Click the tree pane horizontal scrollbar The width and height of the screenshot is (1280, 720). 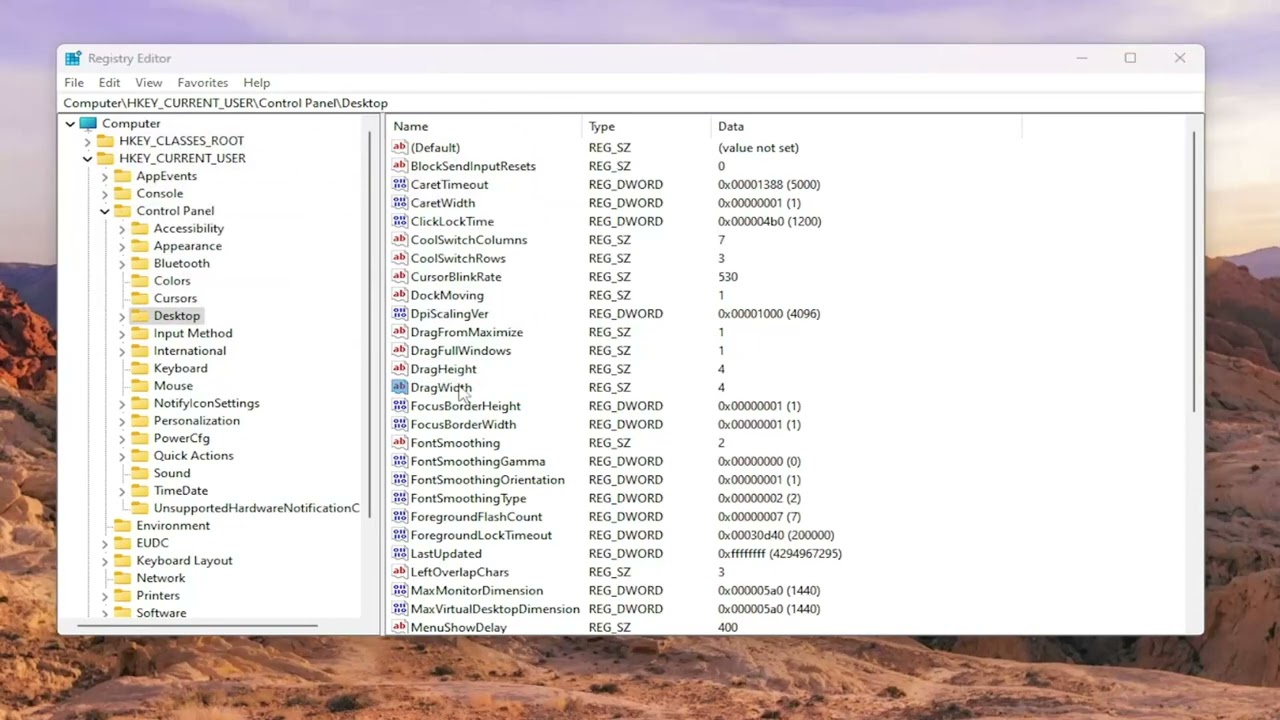point(198,626)
